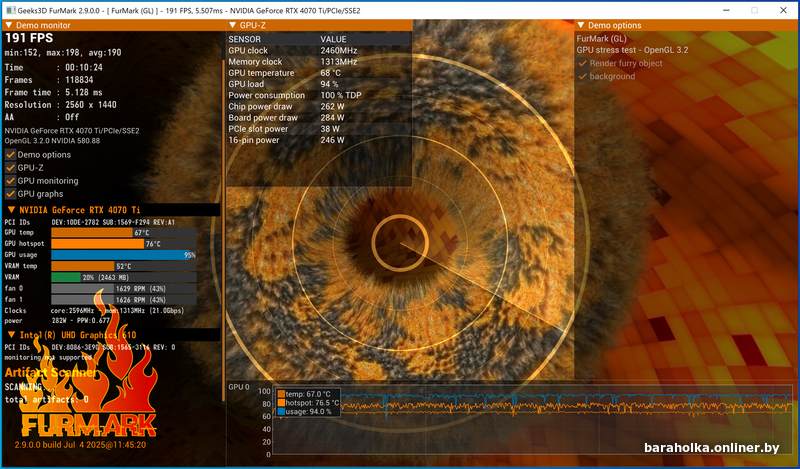Click the blue usage legend swatch
The width and height of the screenshot is (800, 469).
(x=281, y=411)
